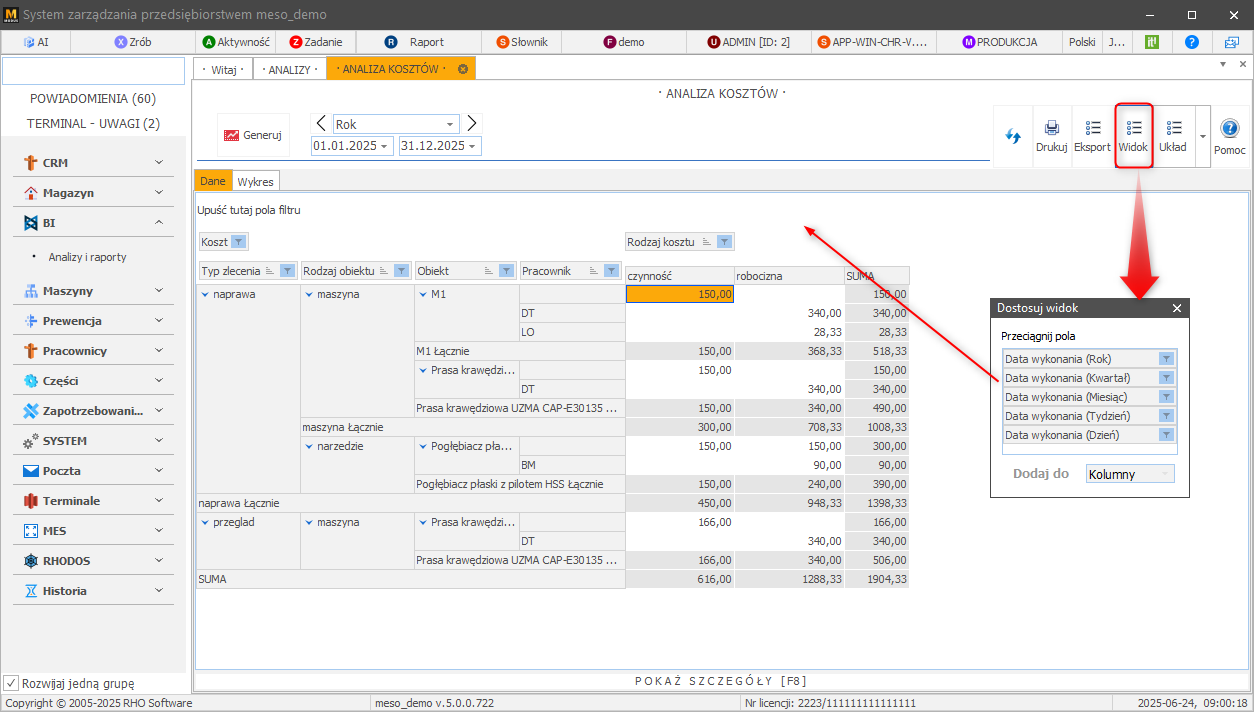Open the Dodaj do Kolumny dropdown
Viewport: 1254px width, 712px height.
1130,474
